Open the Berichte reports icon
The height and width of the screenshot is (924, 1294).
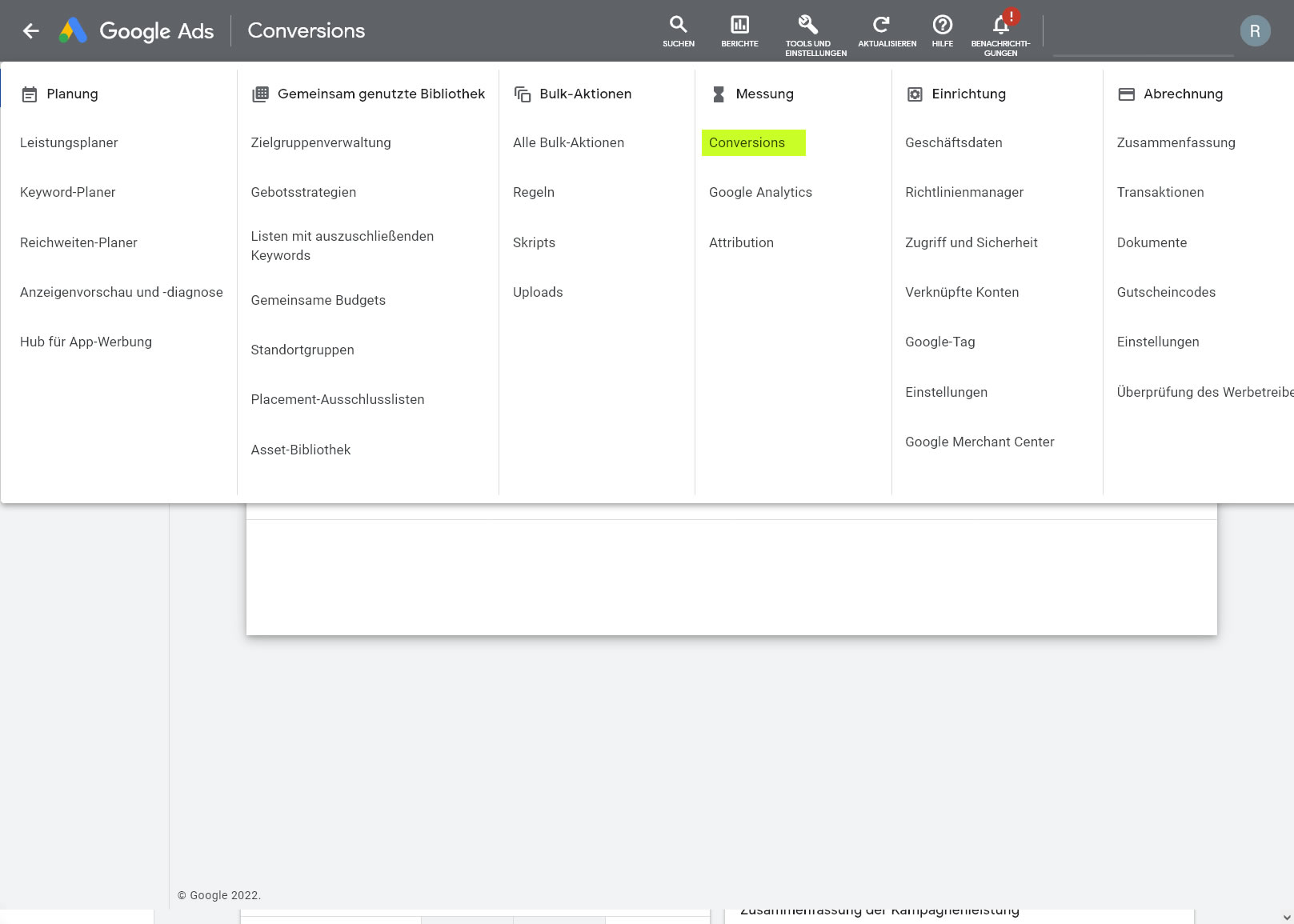tap(739, 31)
